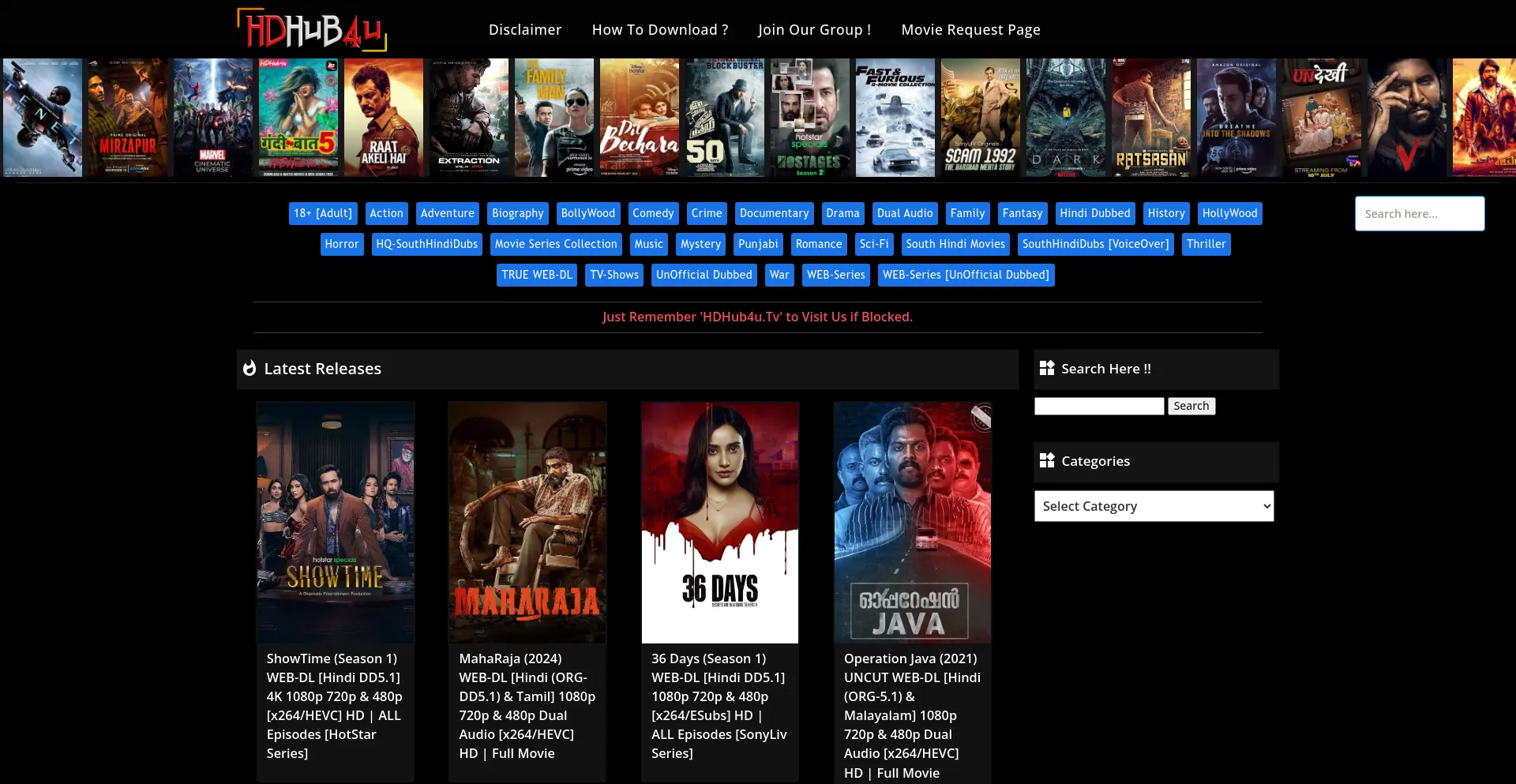The height and width of the screenshot is (784, 1516).
Task: Open the Dil Bechara poster
Action: 640,118
